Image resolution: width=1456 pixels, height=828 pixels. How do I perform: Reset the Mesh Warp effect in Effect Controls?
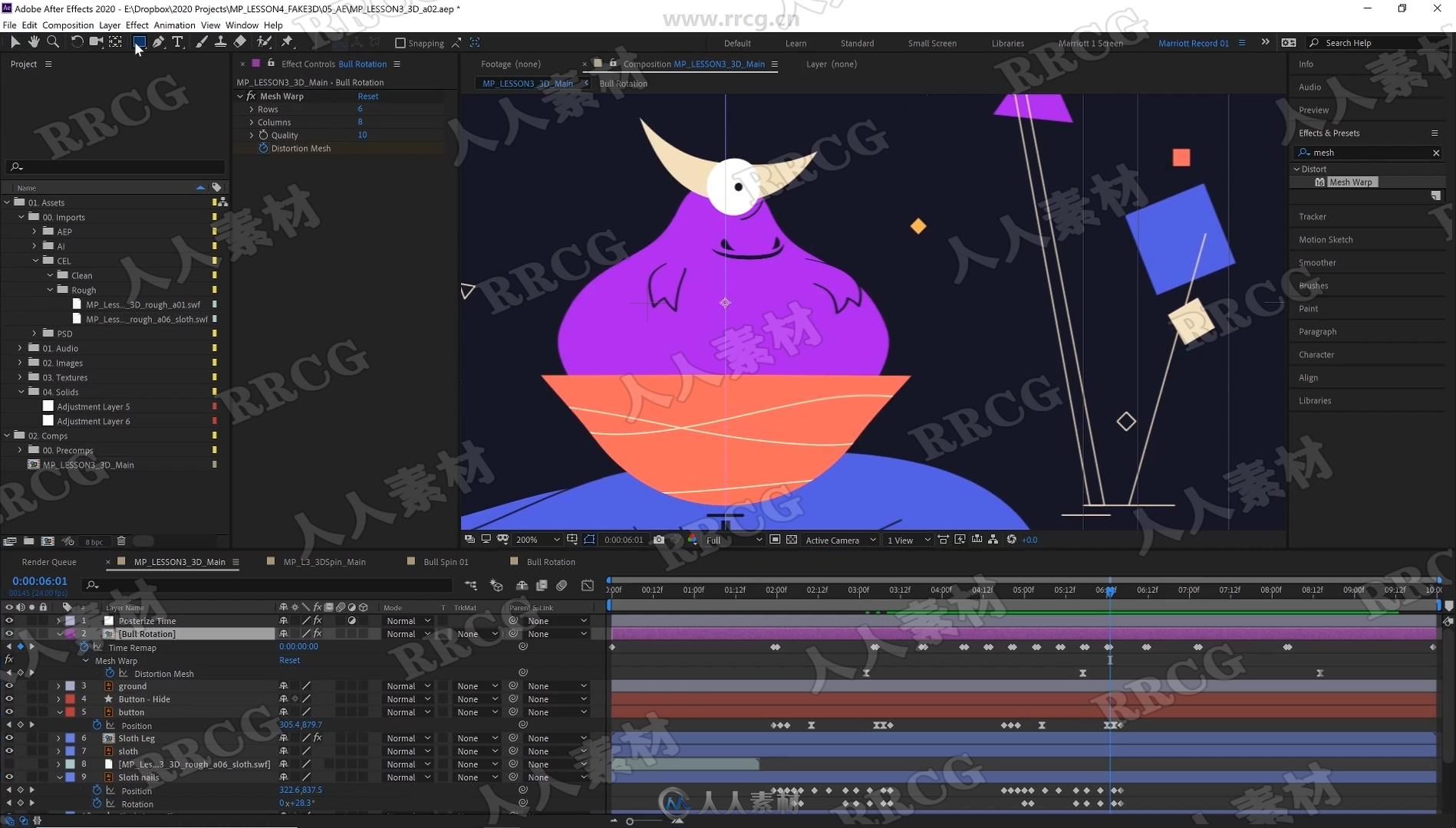pos(367,97)
